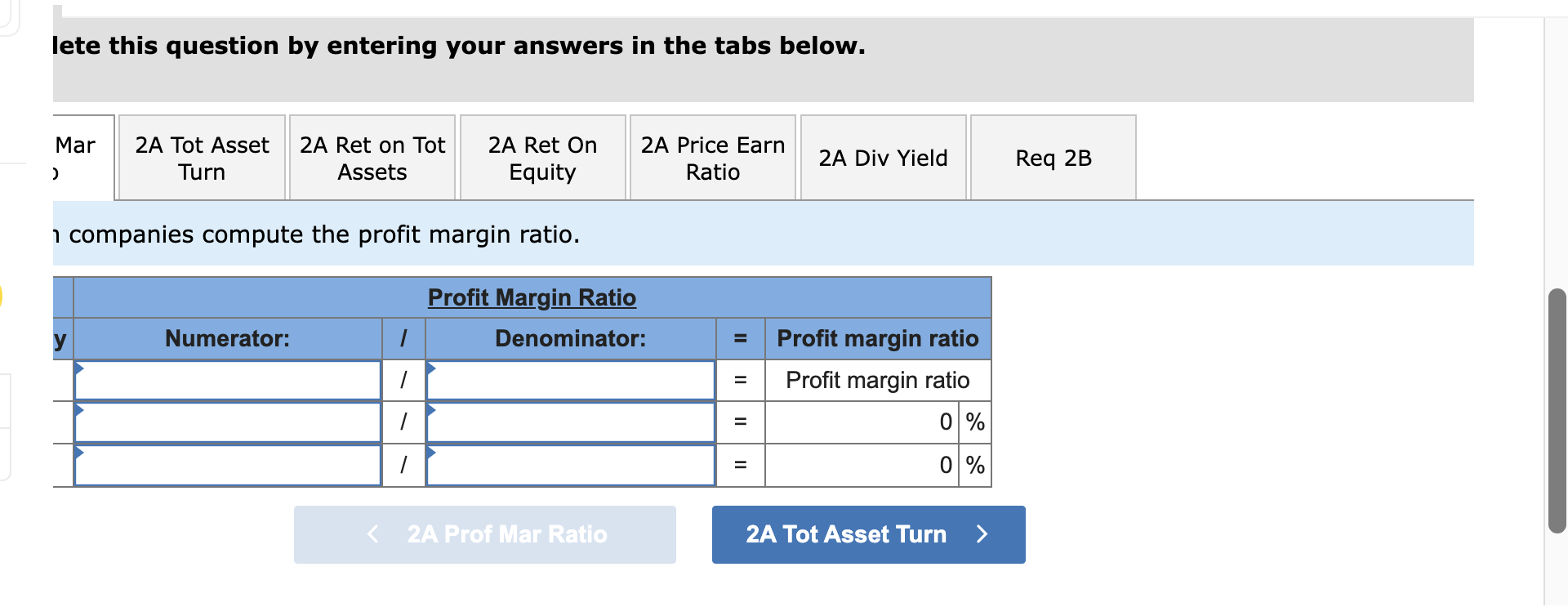Click the second 0 % result cell
This screenshot has height=616, width=1568.
860,465
